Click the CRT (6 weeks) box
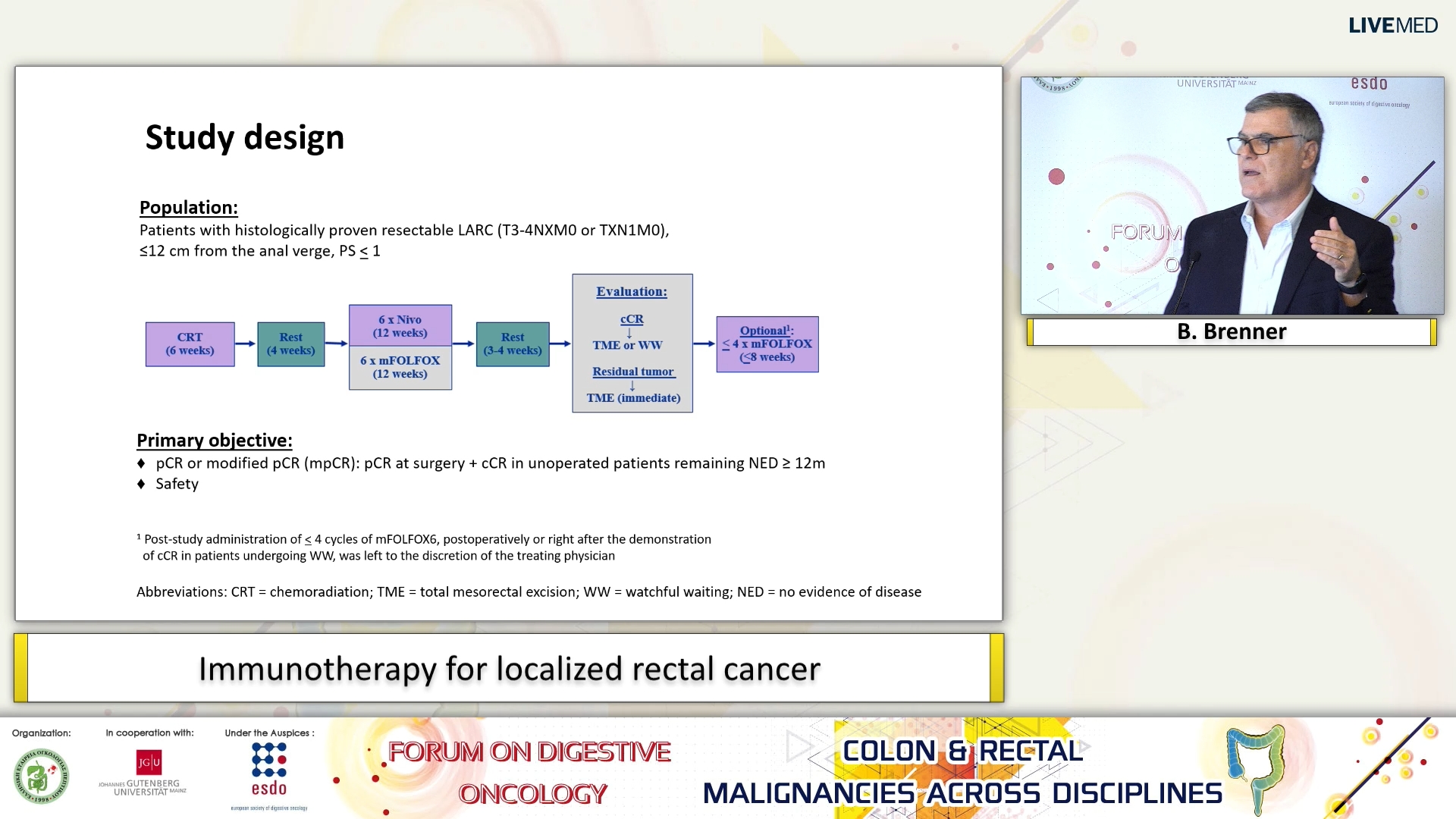Viewport: 1456px width, 819px height. pos(190,344)
